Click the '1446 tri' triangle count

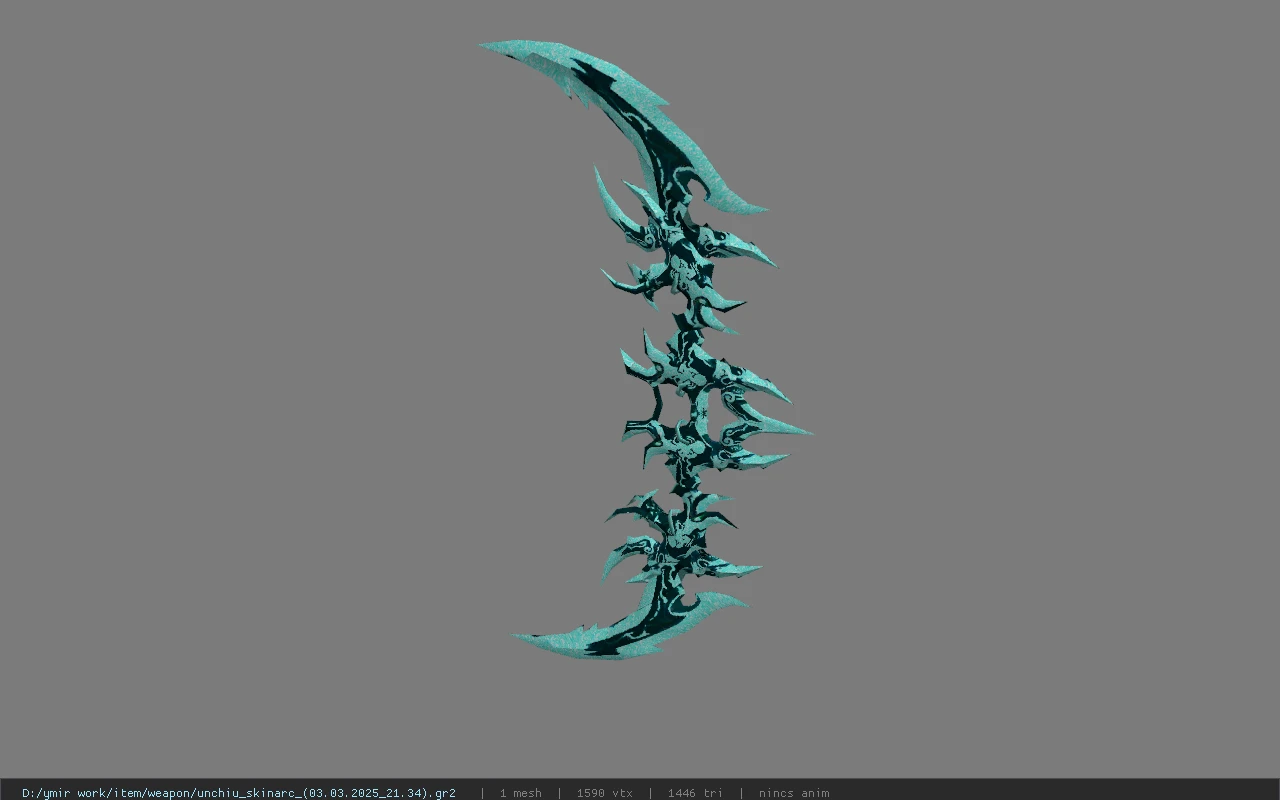tap(695, 793)
